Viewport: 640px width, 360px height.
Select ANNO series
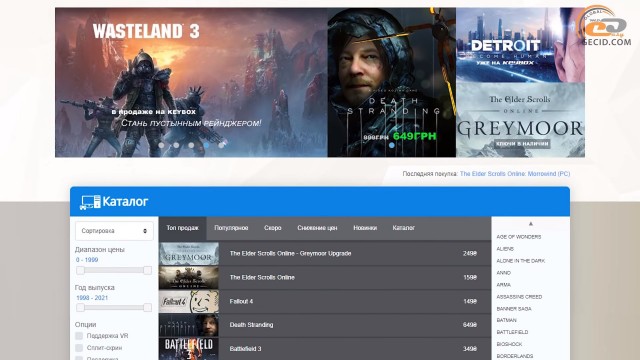tap(503, 273)
